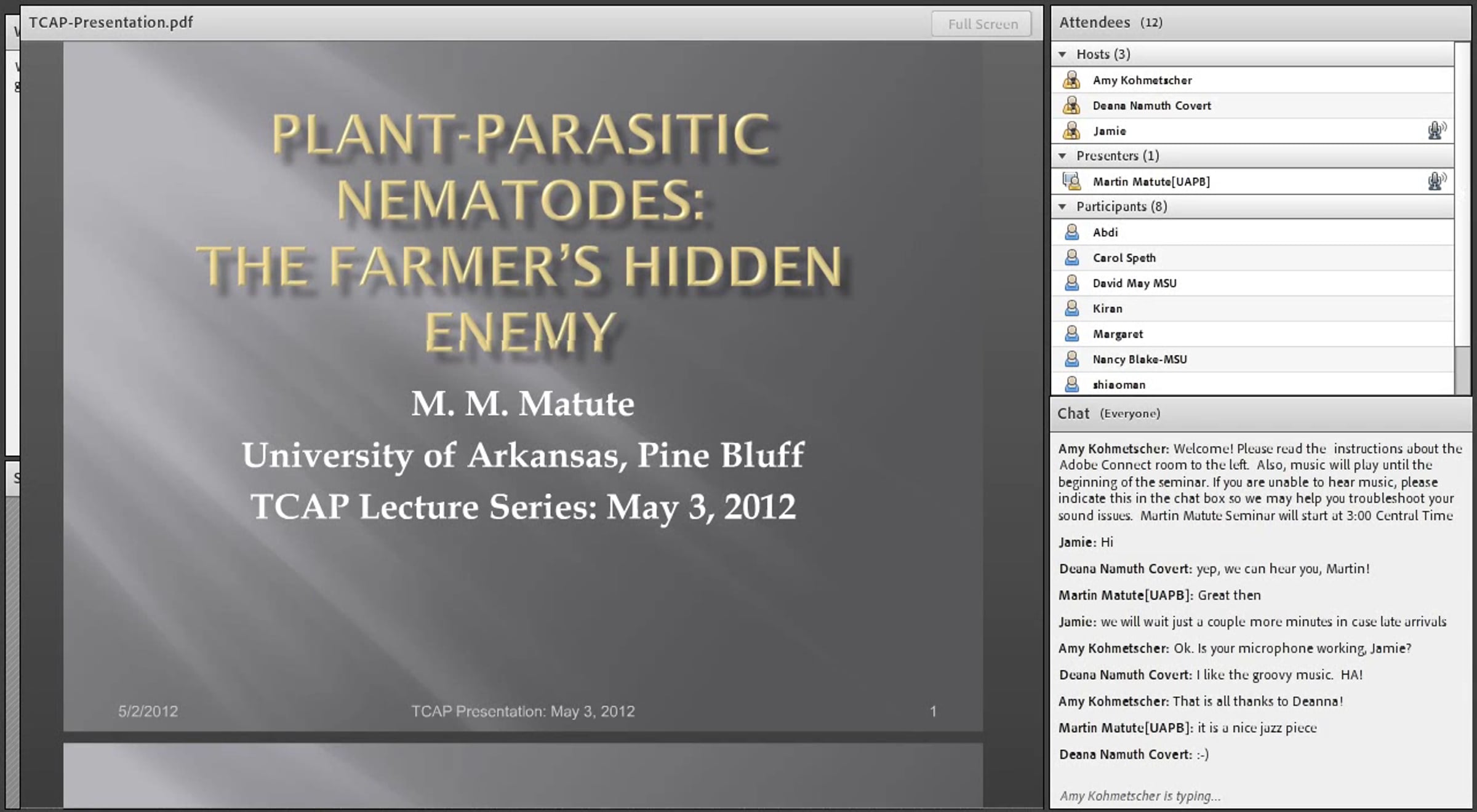Click the Attendees (12) panel title
The width and height of the screenshot is (1477, 812).
1111,22
